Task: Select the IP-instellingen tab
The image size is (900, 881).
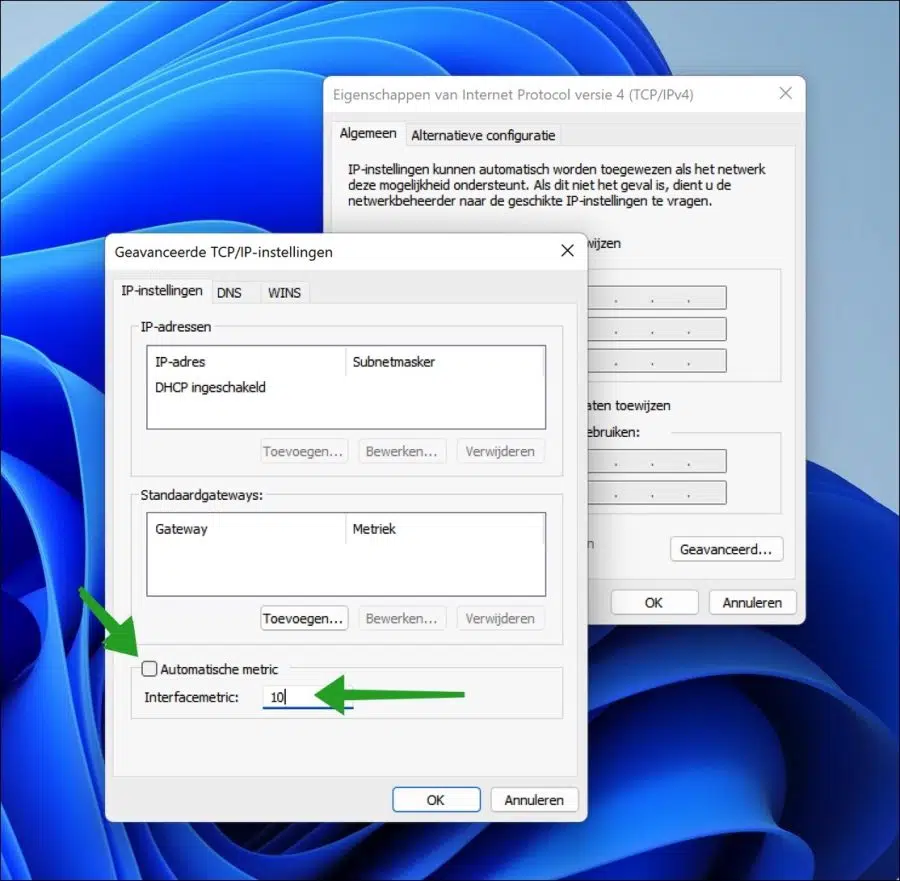Action: click(x=162, y=291)
